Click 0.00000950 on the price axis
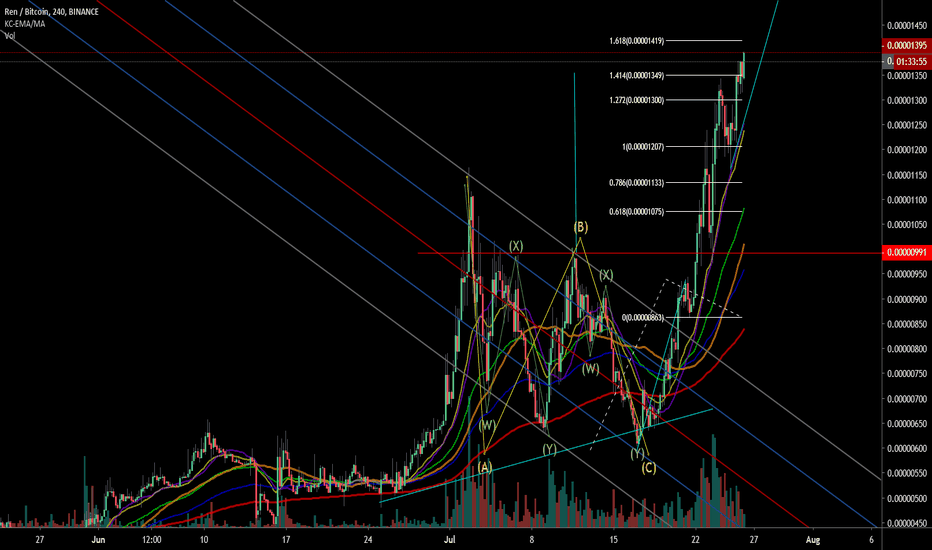 [906, 274]
